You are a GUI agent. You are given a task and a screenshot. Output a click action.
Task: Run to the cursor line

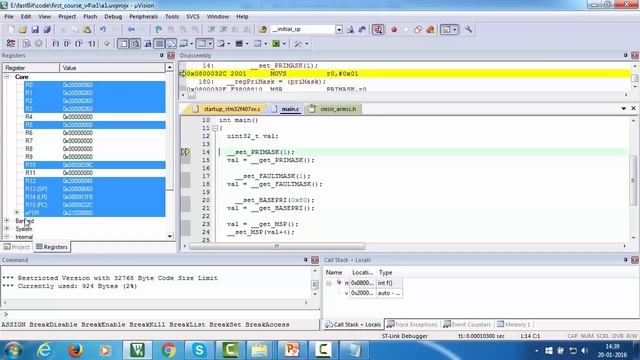point(92,43)
